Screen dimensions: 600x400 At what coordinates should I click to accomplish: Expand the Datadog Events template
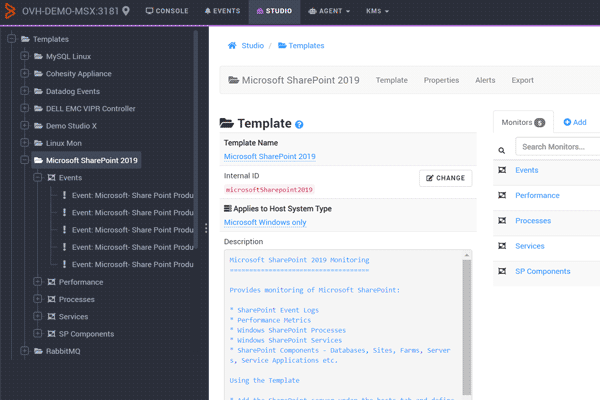[x=24, y=91]
